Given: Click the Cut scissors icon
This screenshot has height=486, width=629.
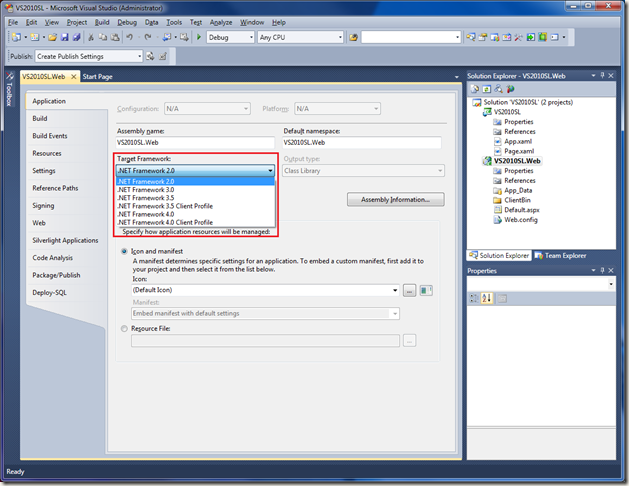Looking at the screenshot, I should [91, 37].
